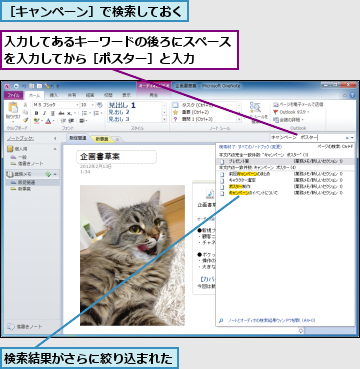Apply the 見出し 1 style
This screenshot has height=369, width=360.
[x=122, y=105]
